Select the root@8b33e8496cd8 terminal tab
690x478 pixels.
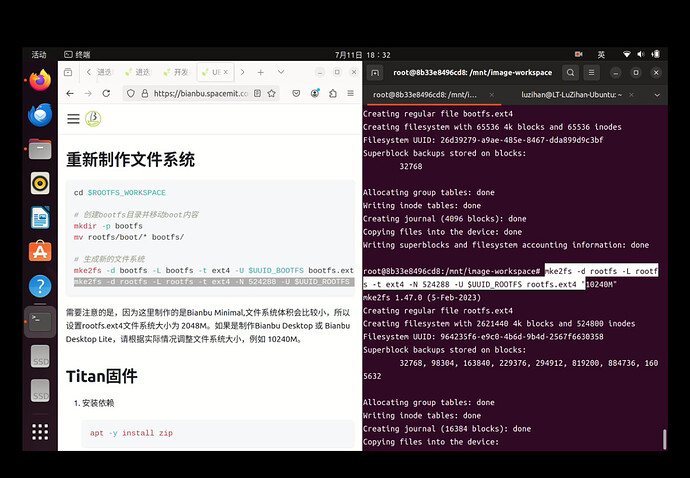tap(425, 95)
